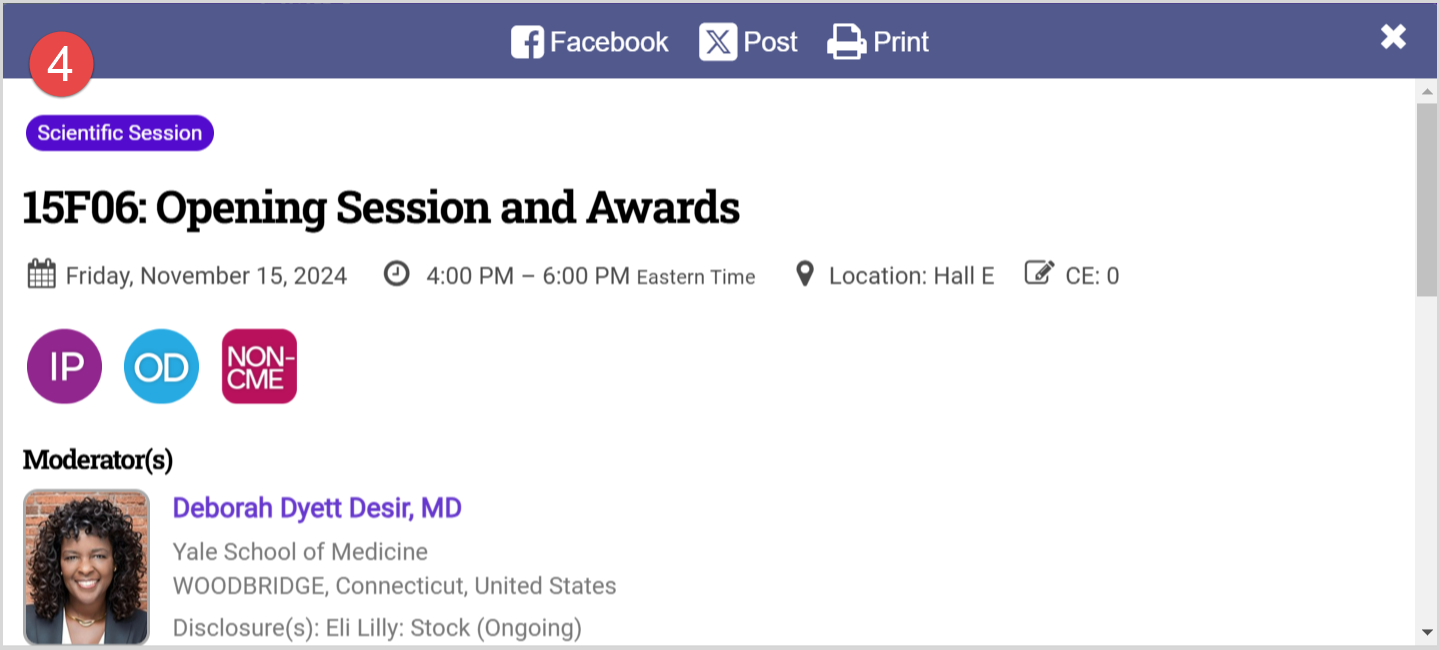
Task: Click the IP purple circle badge
Action: click(64, 366)
